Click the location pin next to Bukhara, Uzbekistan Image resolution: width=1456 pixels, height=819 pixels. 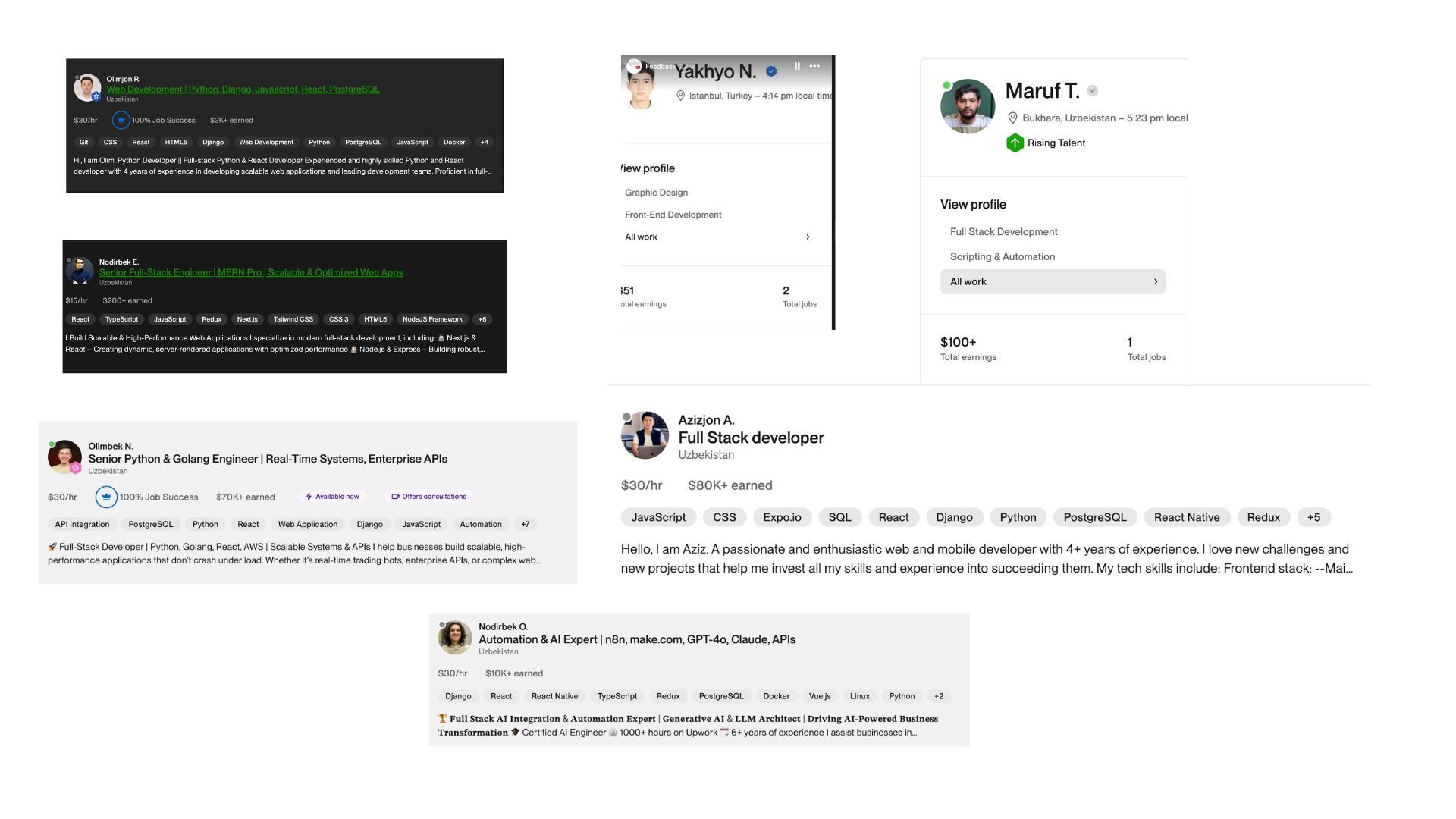tap(1012, 118)
